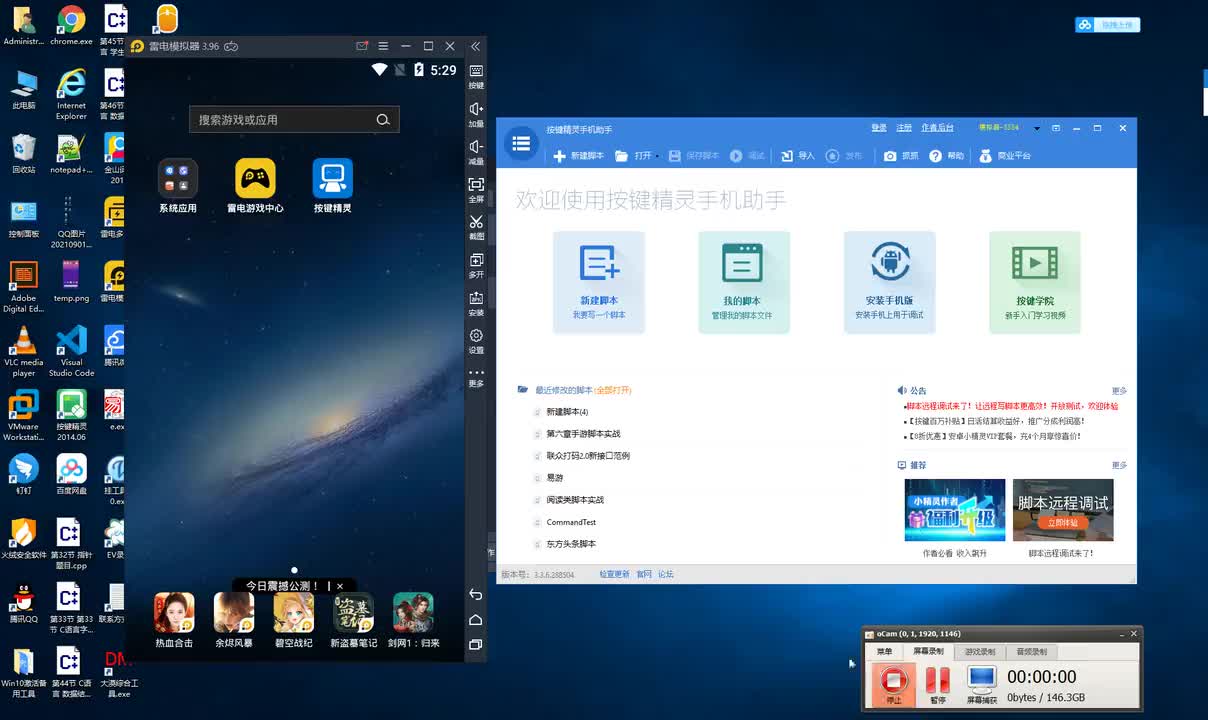Click 官网 in the status bar

point(644,575)
